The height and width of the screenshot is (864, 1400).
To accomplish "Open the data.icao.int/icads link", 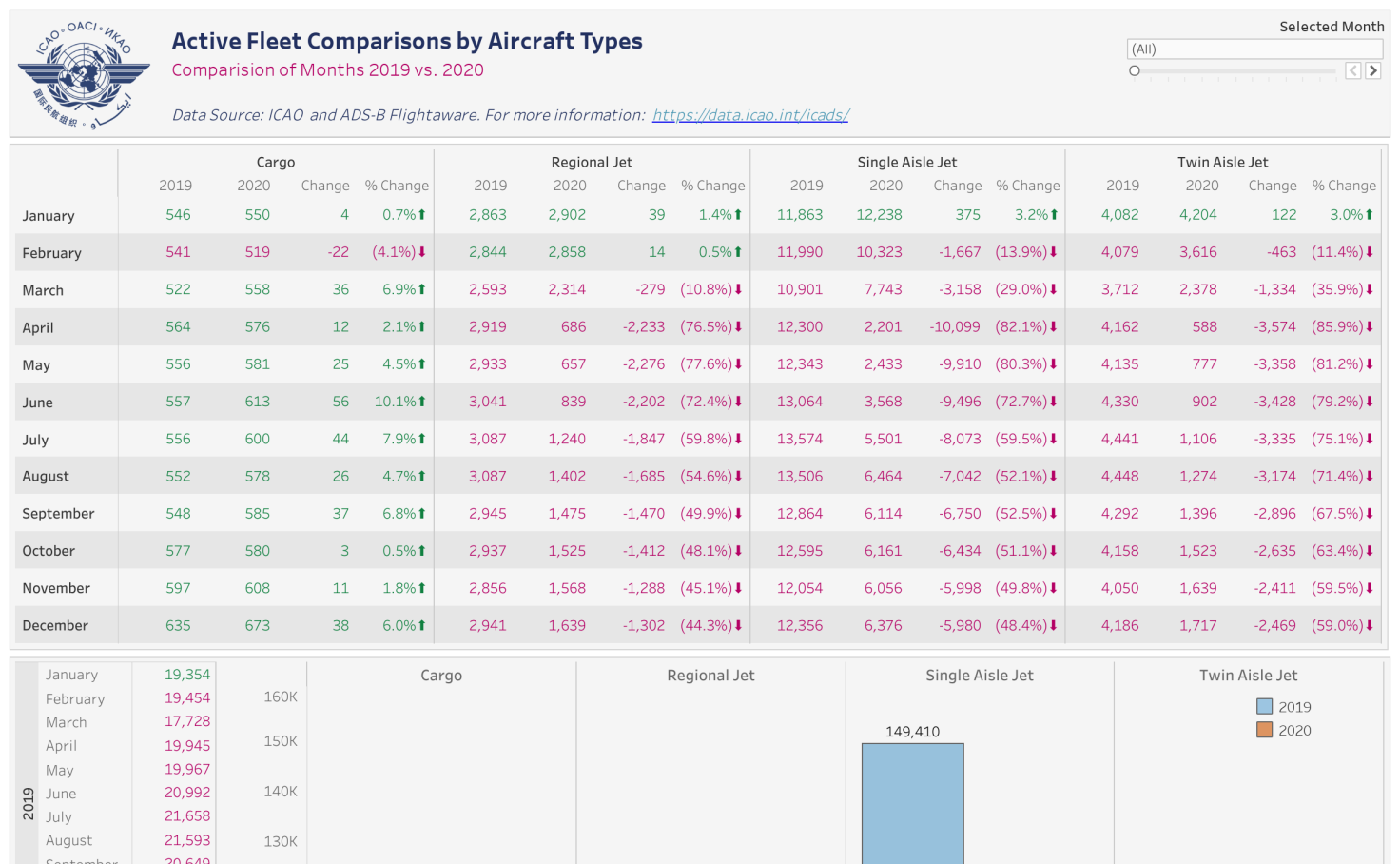I will point(750,115).
